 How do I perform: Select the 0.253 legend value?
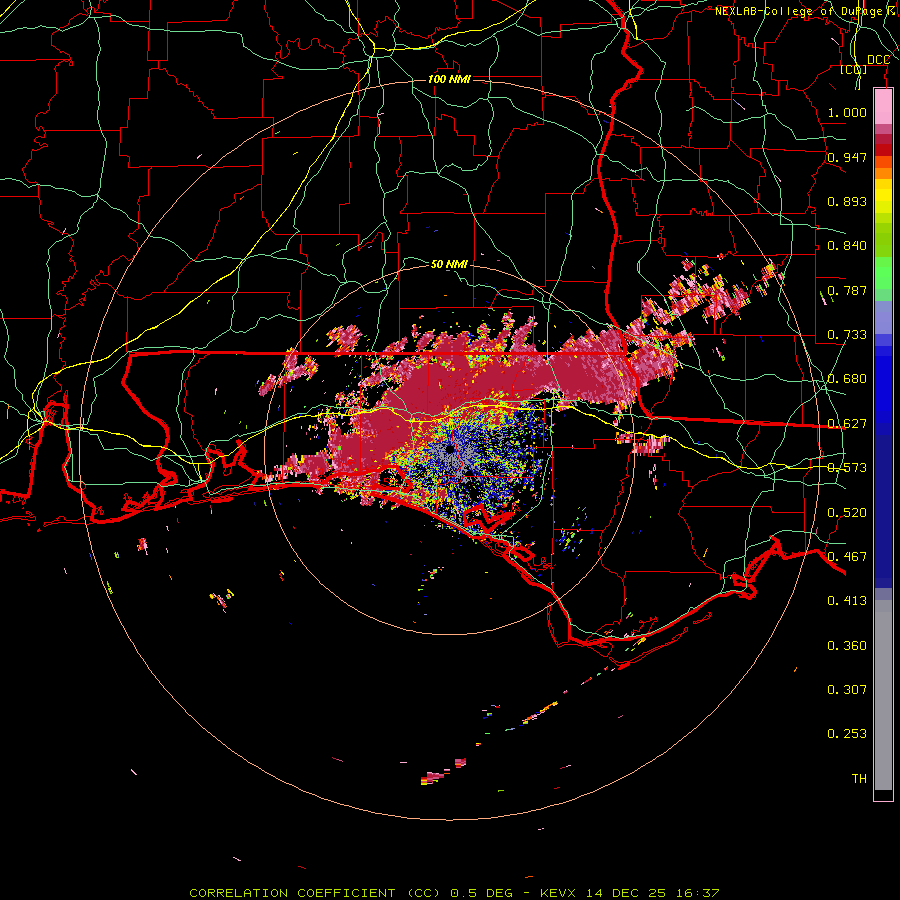pyautogui.click(x=847, y=734)
